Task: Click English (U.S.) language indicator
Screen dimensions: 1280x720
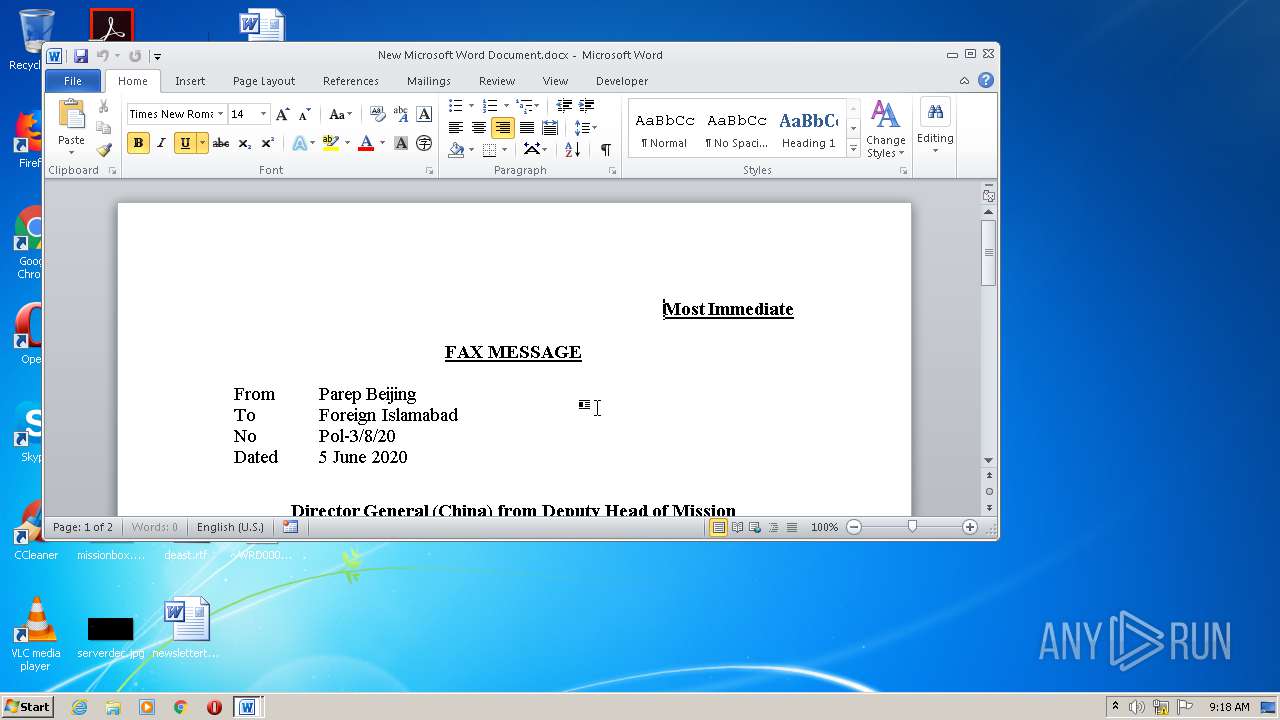Action: 230,527
